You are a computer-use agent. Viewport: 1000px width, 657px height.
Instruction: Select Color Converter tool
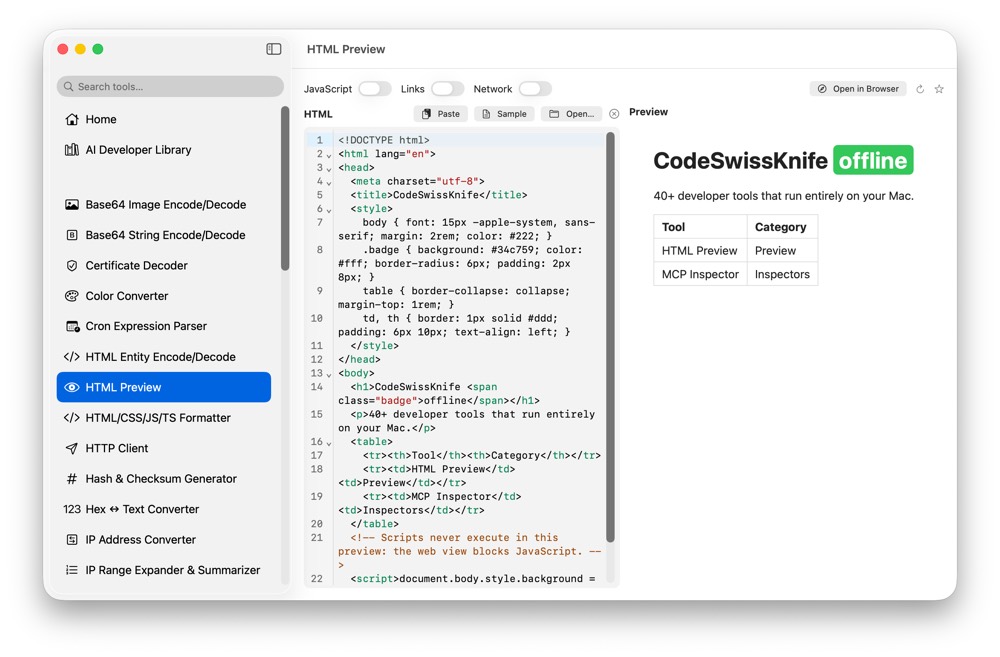pos(164,296)
